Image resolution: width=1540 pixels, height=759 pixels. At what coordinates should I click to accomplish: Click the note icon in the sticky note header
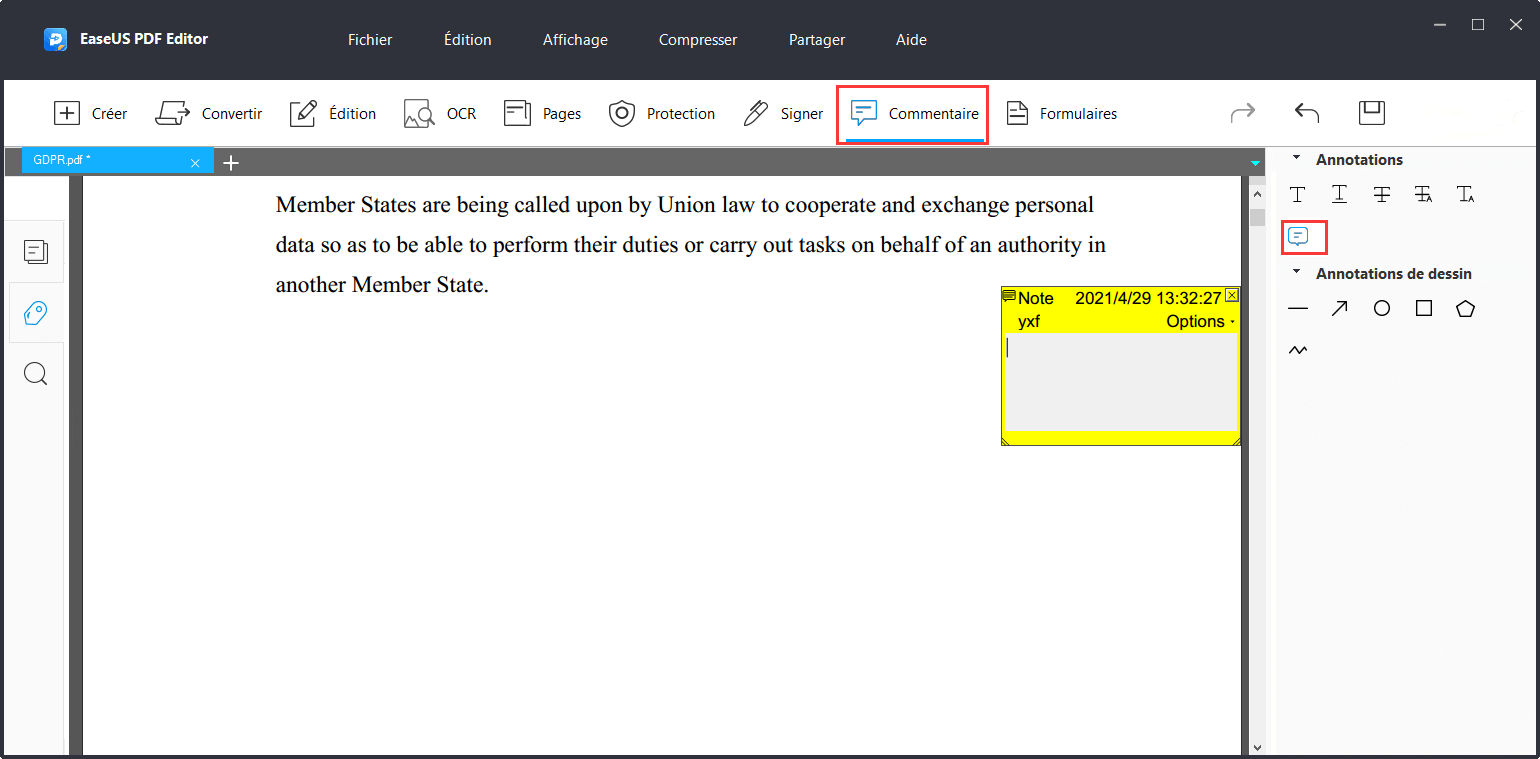[x=1009, y=297]
